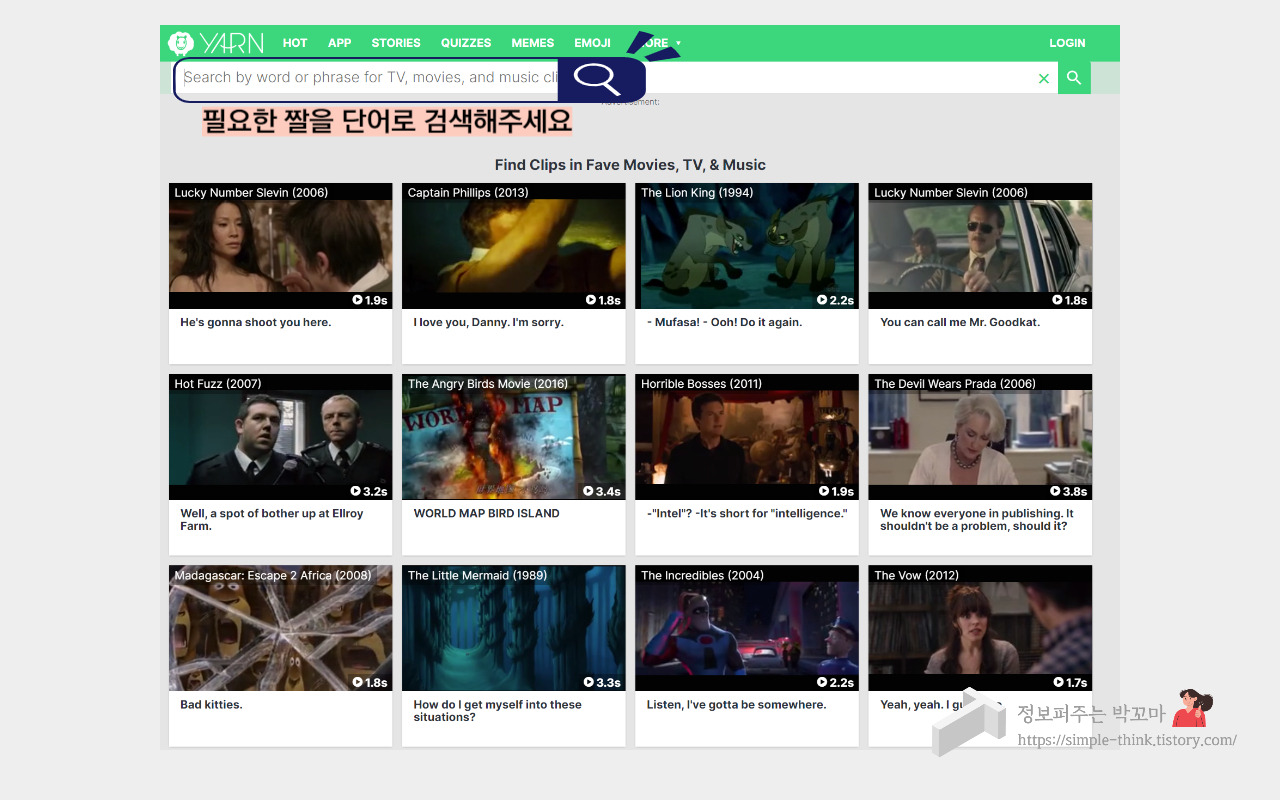
Task: Click "The Little Mermaid (1989)" title
Action: point(477,575)
